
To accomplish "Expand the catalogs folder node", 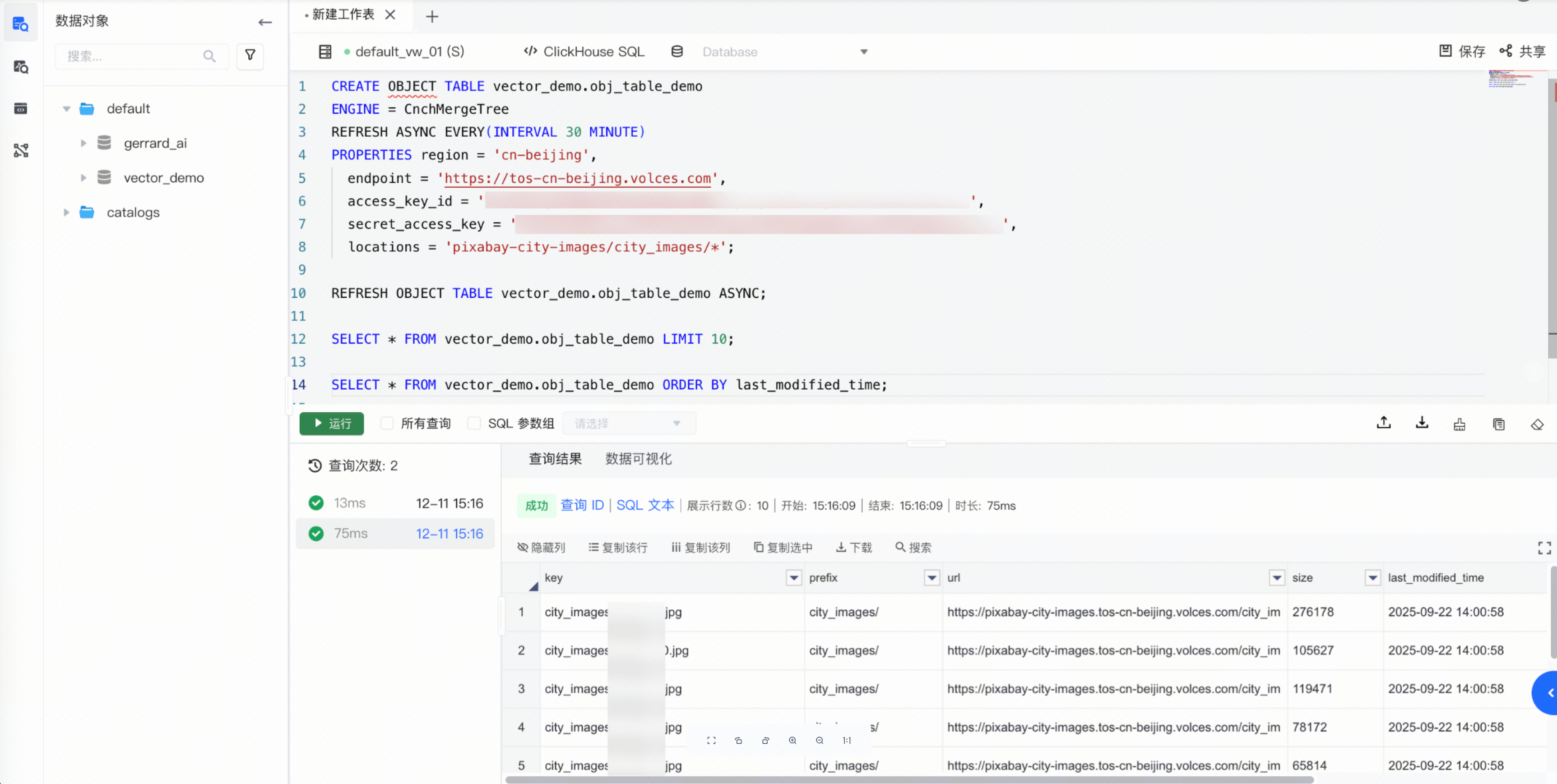I will (x=66, y=212).
